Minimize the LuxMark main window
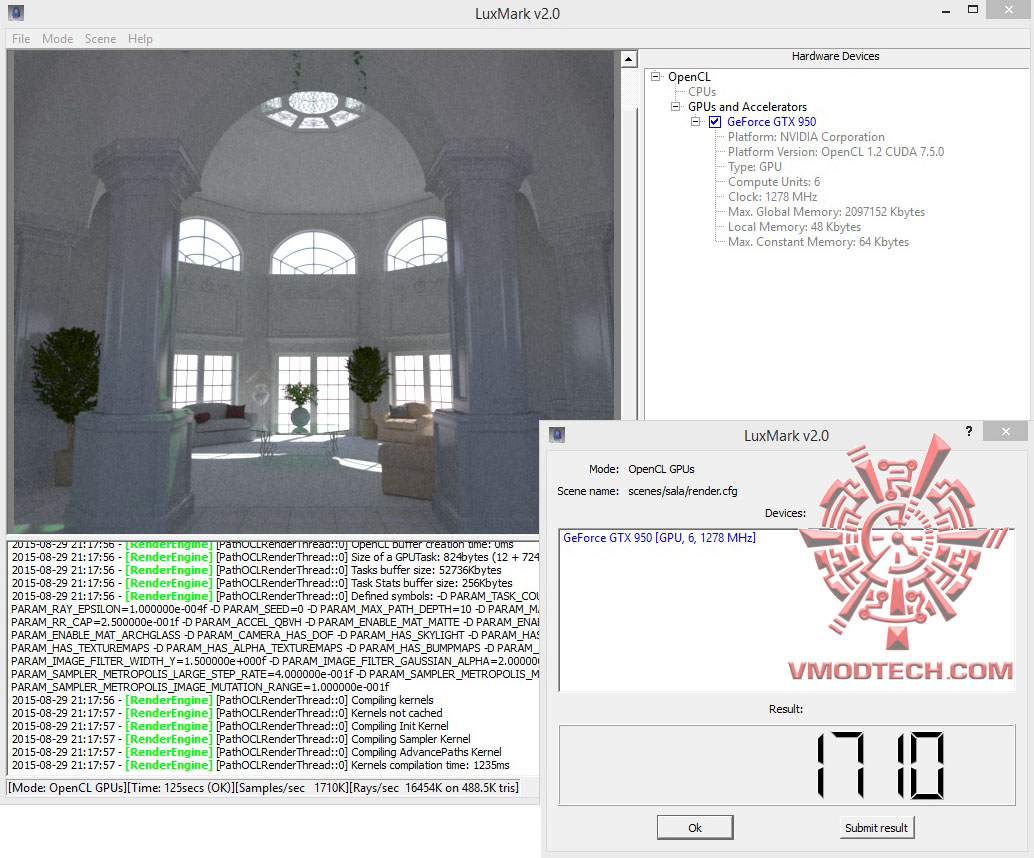 [x=946, y=11]
